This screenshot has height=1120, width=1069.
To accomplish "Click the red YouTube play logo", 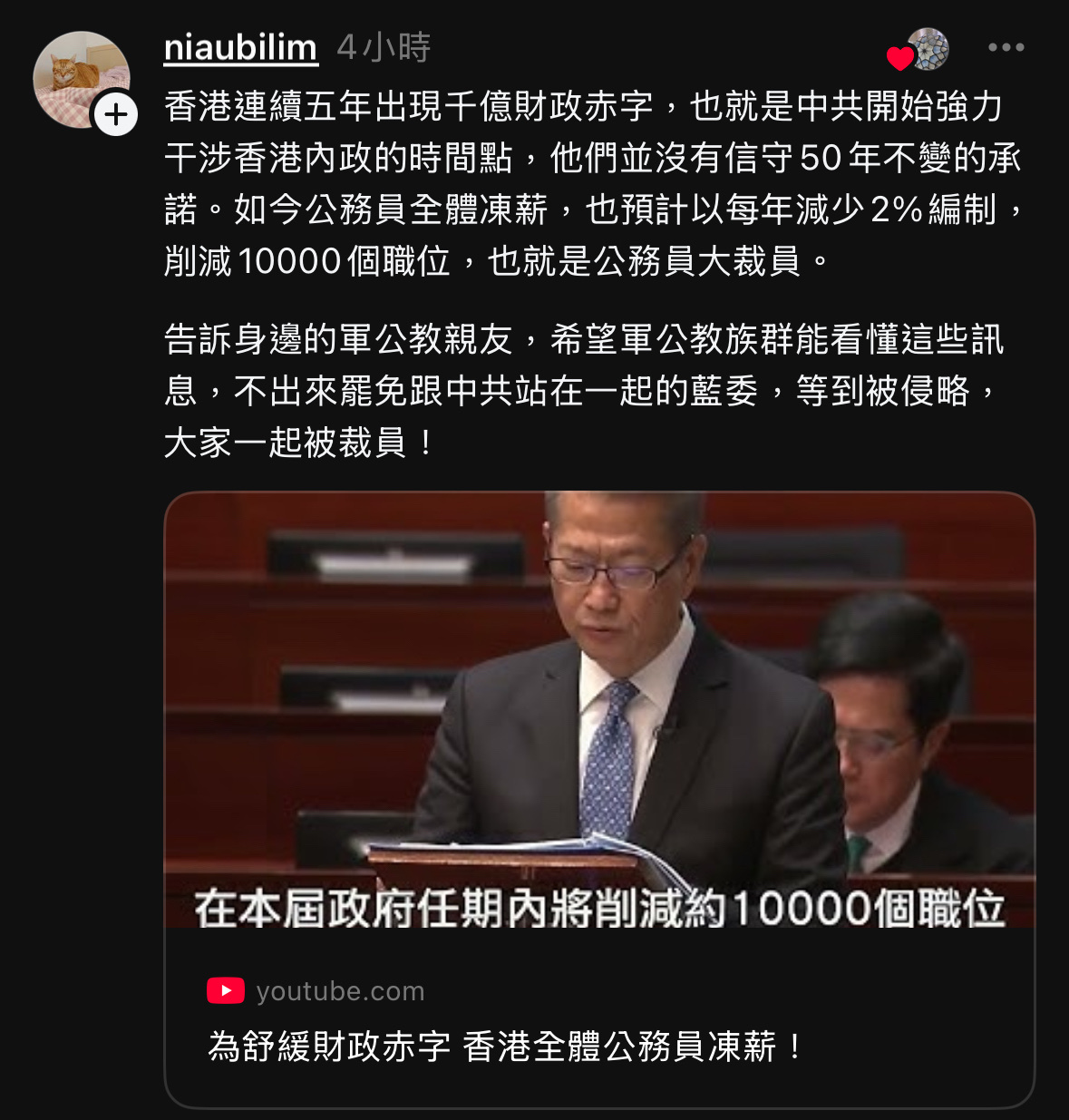I will tap(225, 991).
